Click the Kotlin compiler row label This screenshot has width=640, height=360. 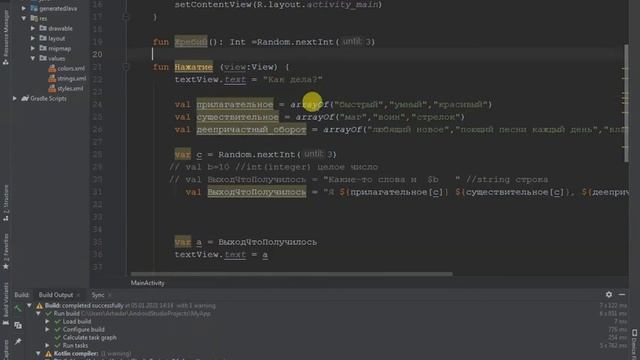(76, 353)
